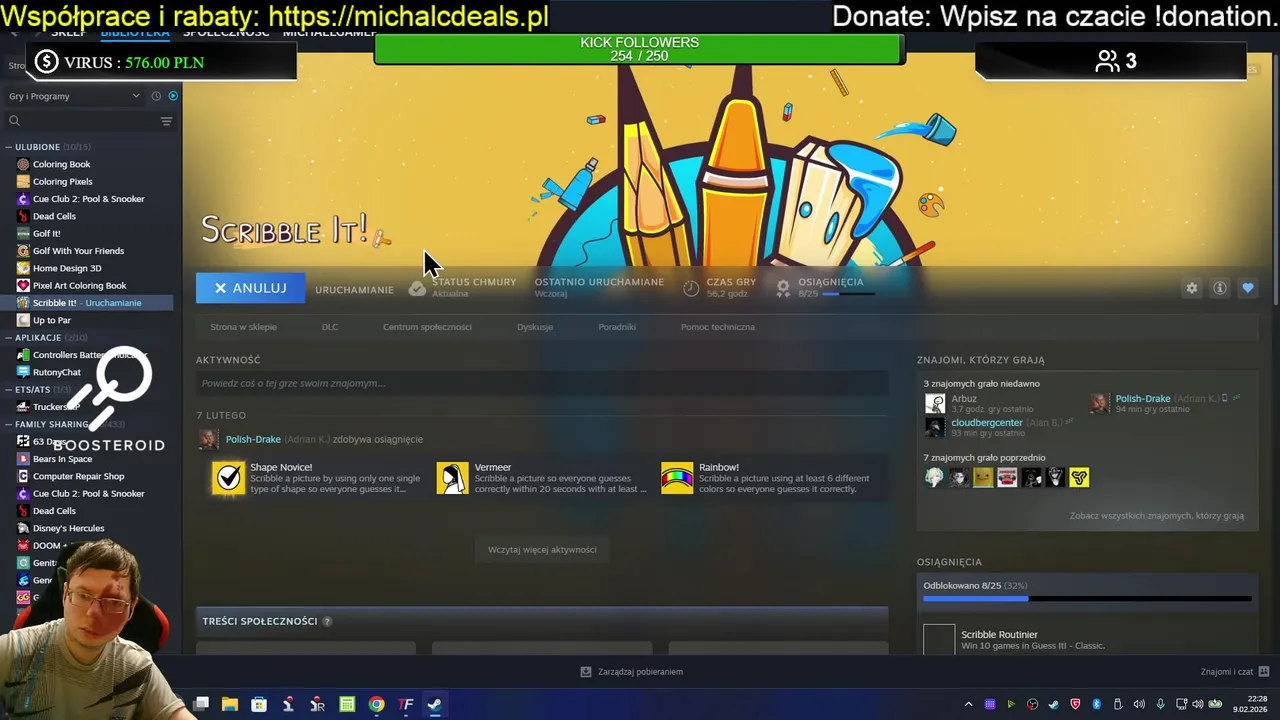Screen dimensions: 1280x720
Task: Click the cloudbergcenter friend name
Action: coord(986,422)
